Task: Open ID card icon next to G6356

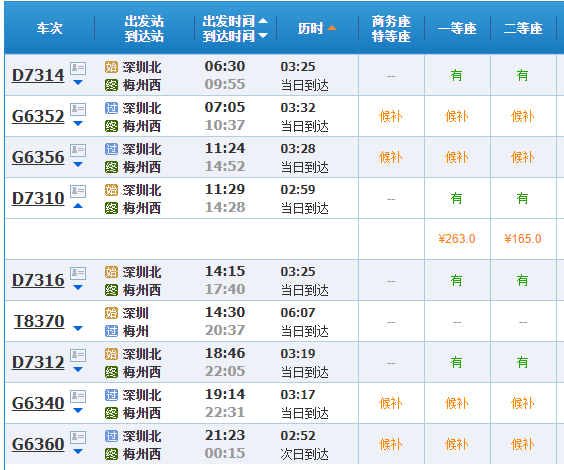Action: click(x=78, y=150)
